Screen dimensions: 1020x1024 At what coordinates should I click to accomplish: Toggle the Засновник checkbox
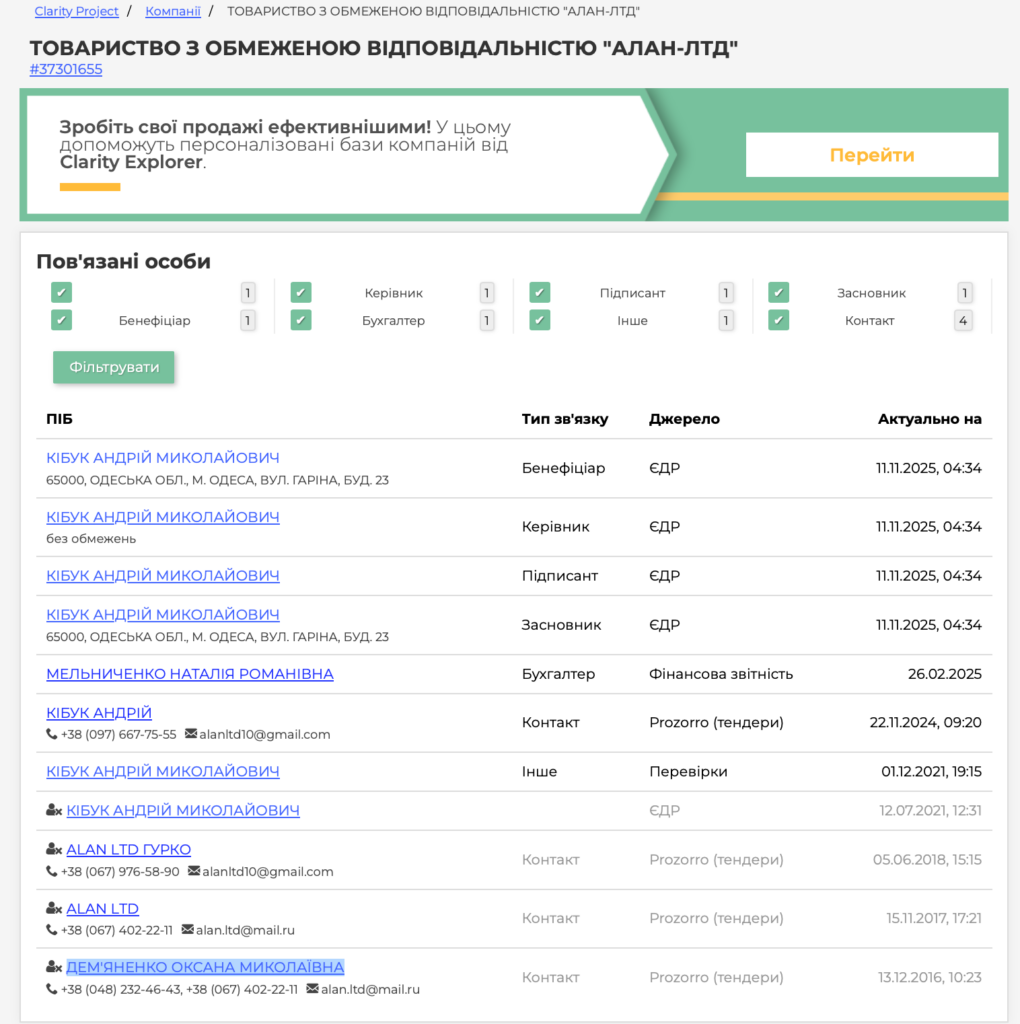(x=779, y=293)
